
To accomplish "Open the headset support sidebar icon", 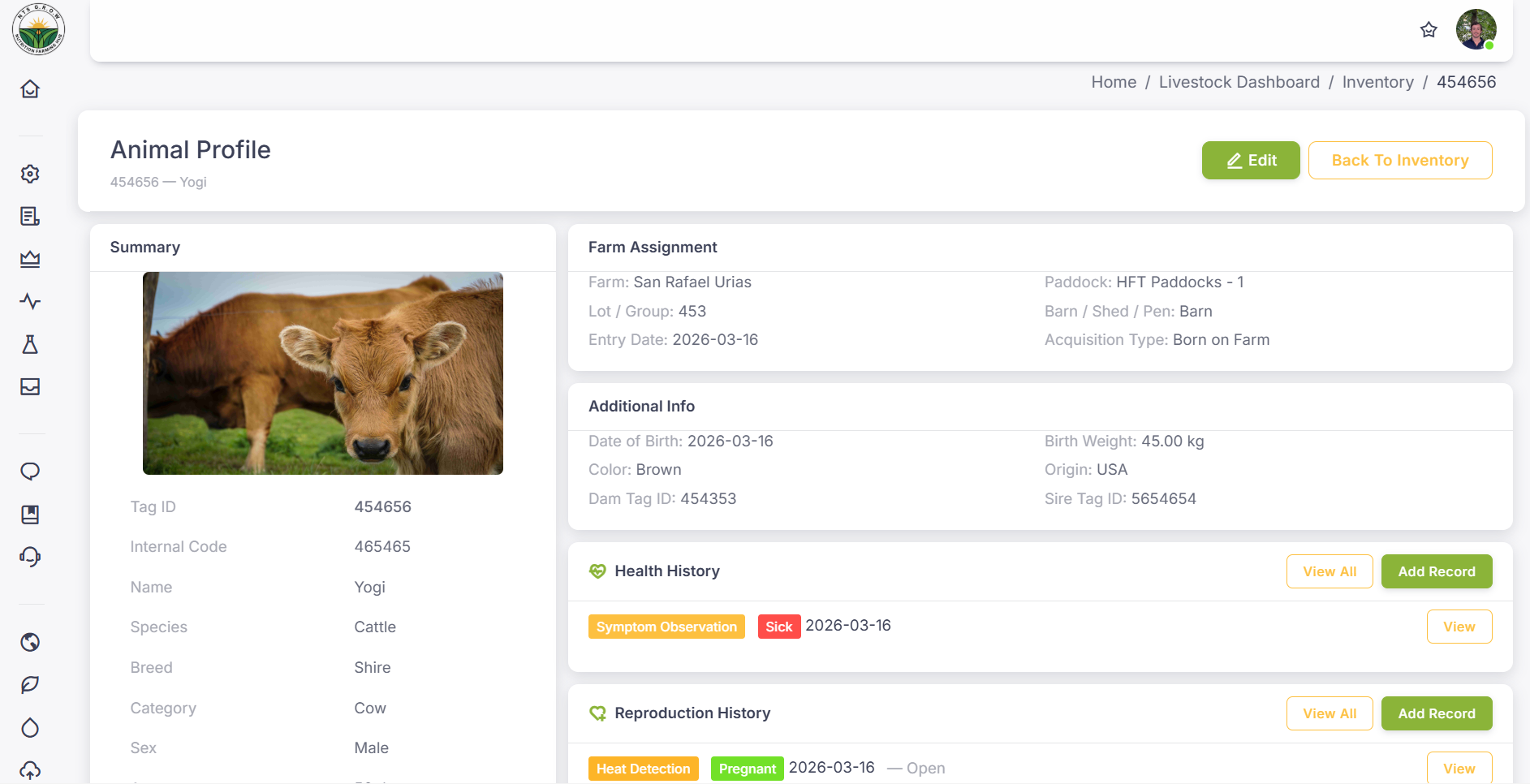I will (x=30, y=557).
